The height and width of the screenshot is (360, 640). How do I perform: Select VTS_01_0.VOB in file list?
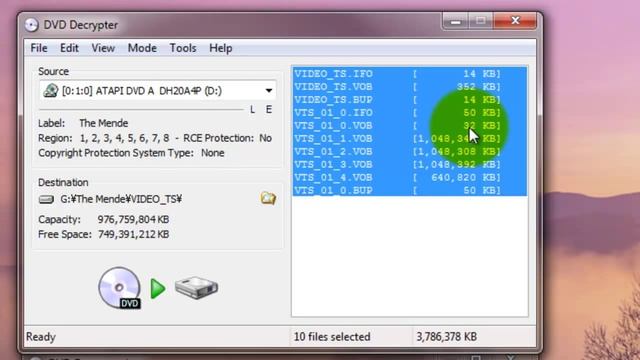click(x=409, y=126)
